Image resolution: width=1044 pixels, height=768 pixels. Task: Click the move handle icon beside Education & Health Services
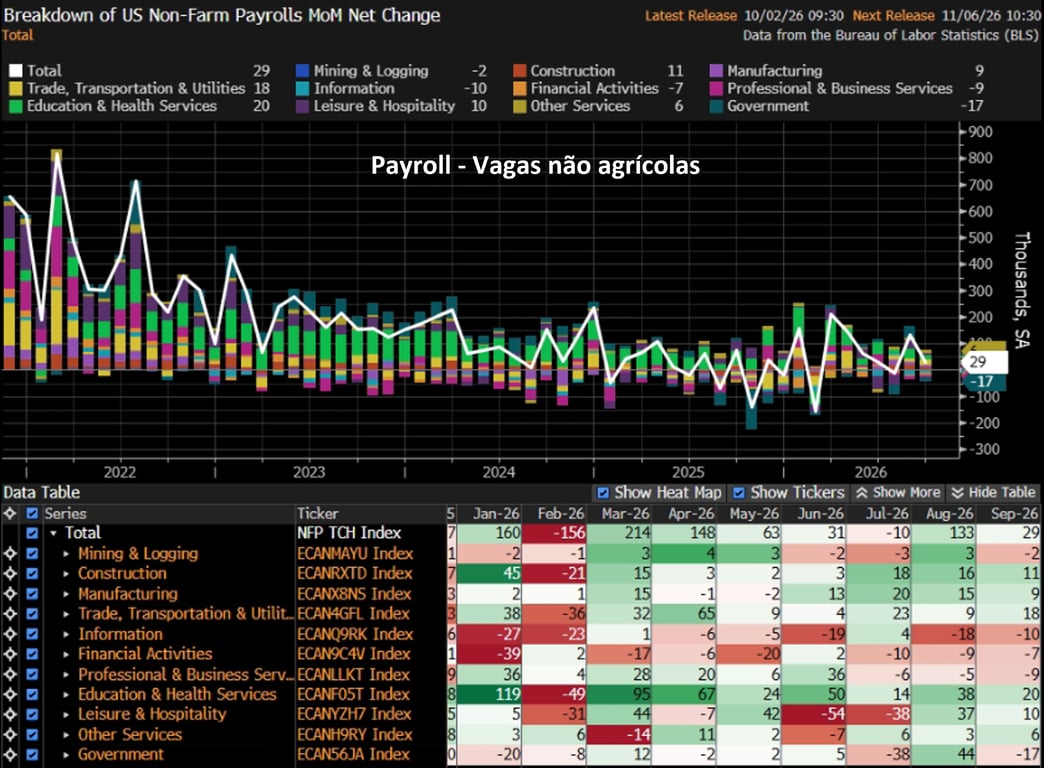10,694
